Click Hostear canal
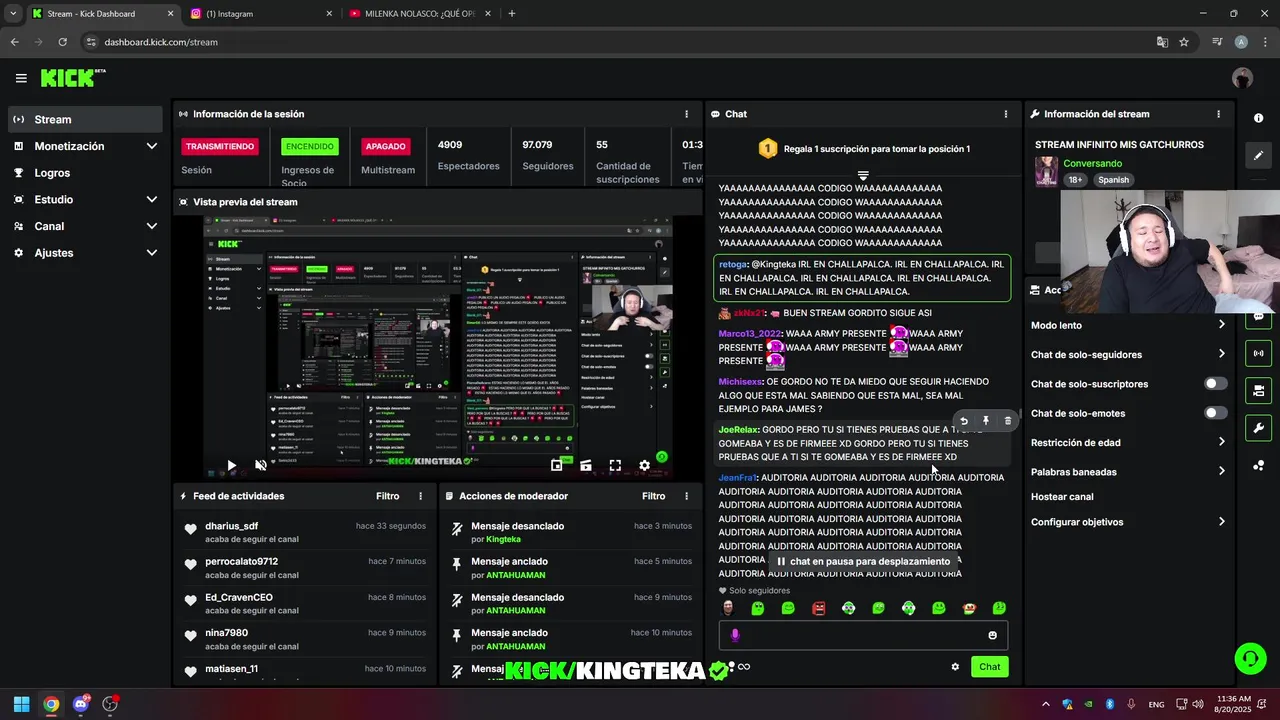 [x=1062, y=497]
